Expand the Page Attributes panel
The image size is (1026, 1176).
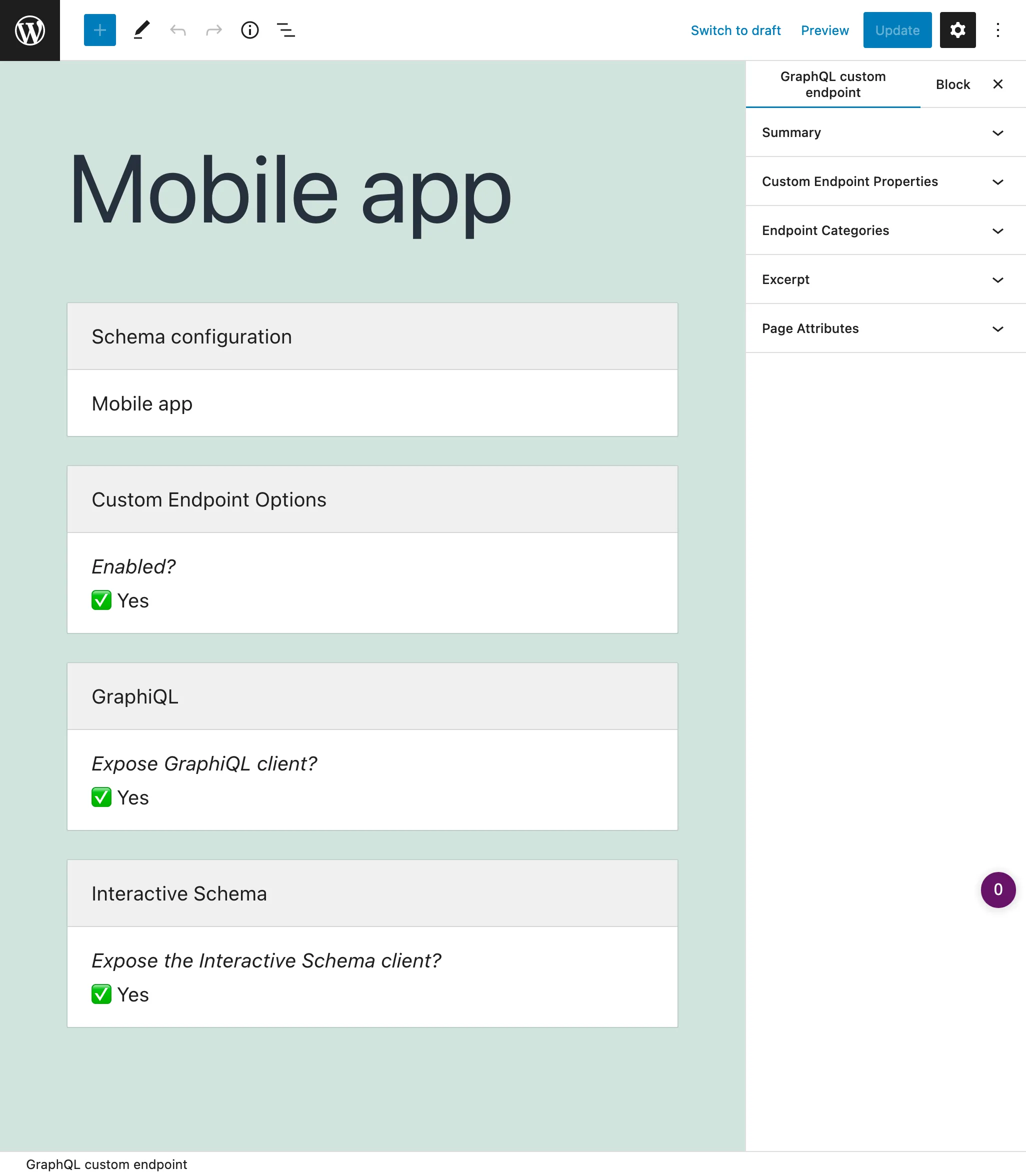885,328
